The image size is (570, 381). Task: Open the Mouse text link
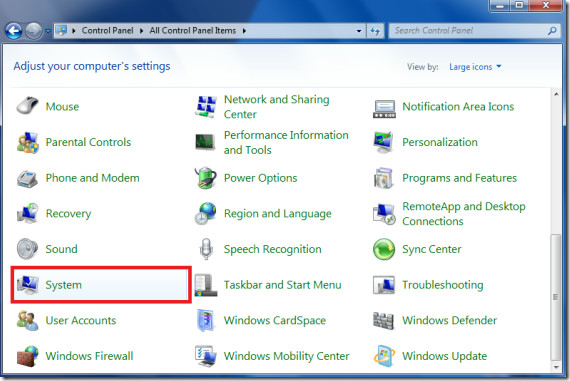click(x=62, y=107)
